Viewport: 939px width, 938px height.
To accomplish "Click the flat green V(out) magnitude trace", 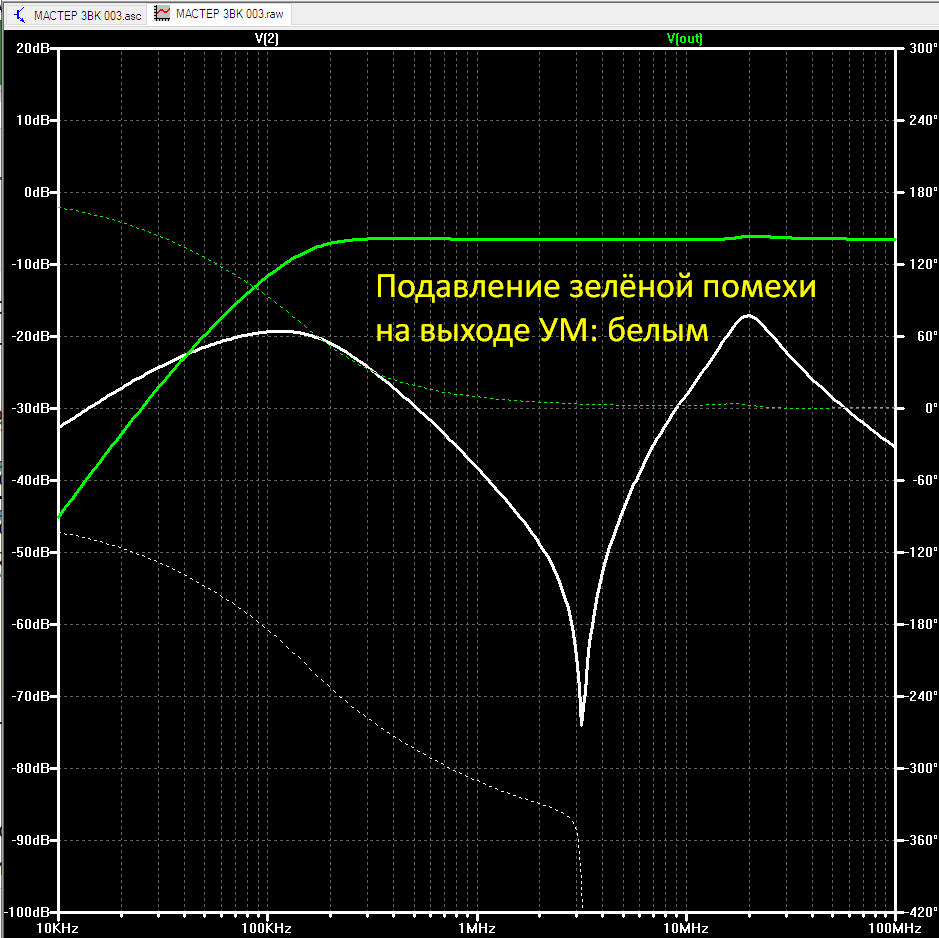I will 539,239.
